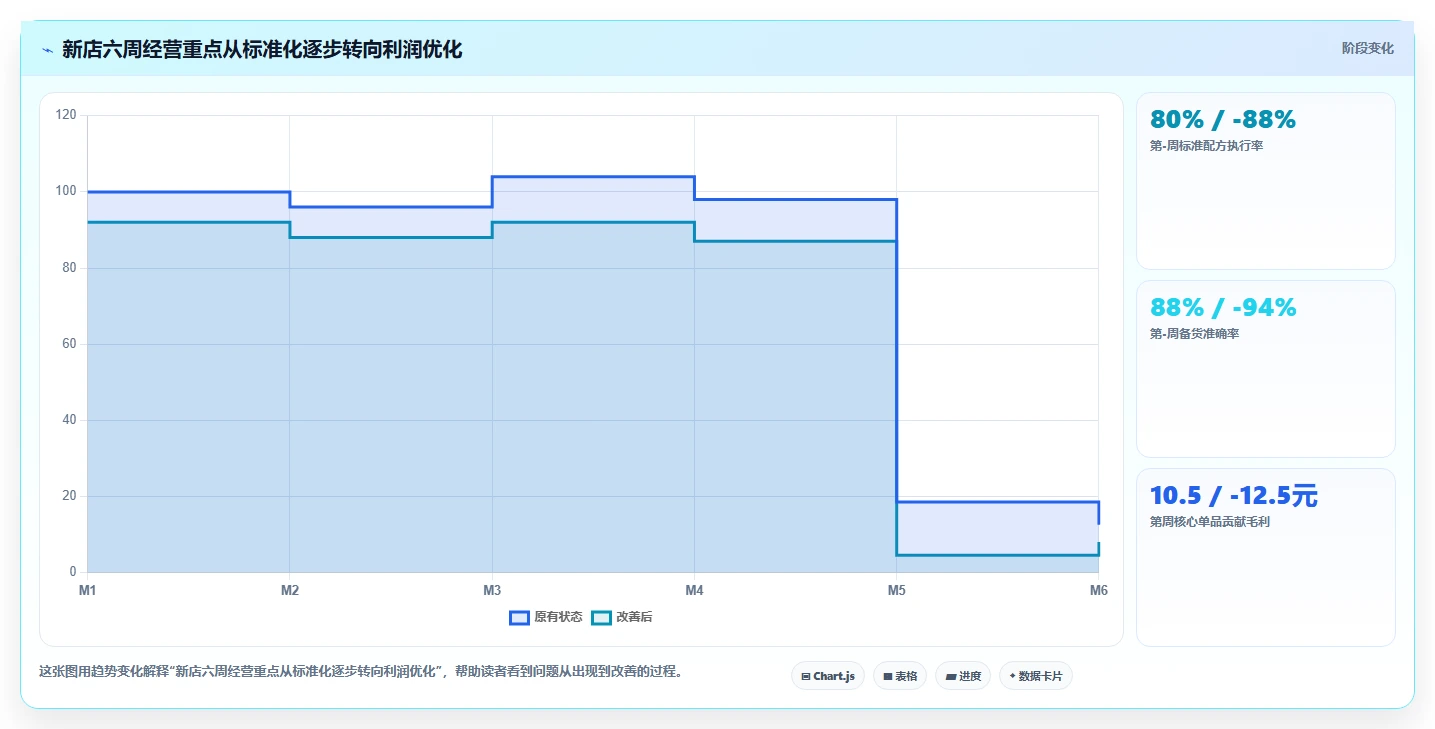The image size is (1435, 729).
Task: Click the 60 y-axis label
Action: pyautogui.click(x=69, y=344)
